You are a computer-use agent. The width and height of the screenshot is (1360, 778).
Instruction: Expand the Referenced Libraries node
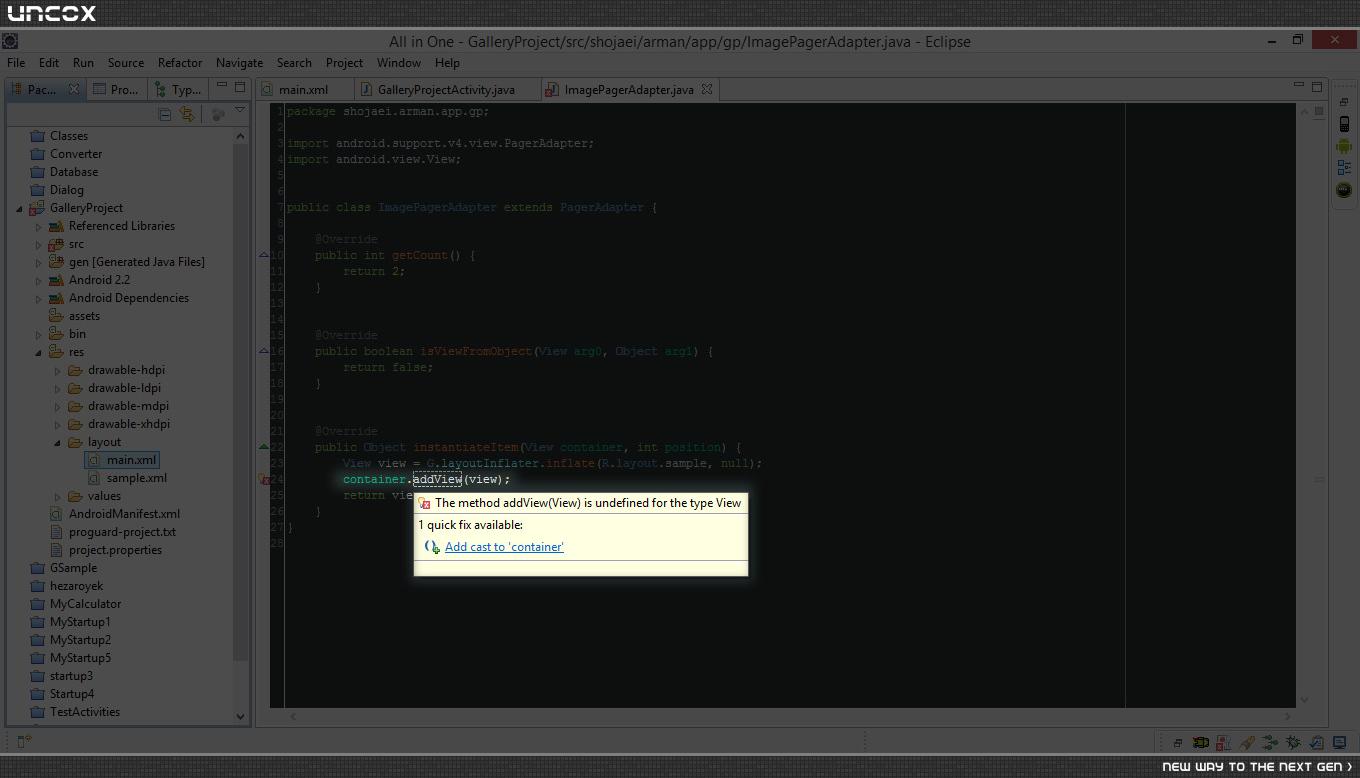38,226
